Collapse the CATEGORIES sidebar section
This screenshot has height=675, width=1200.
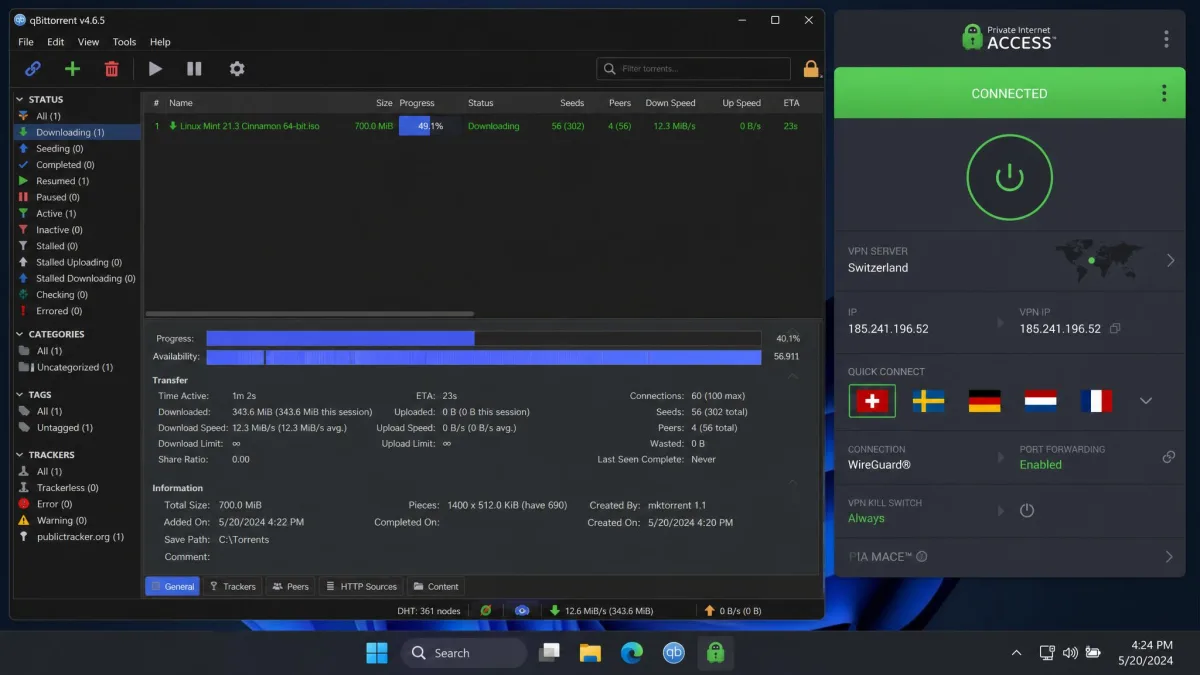(20, 334)
